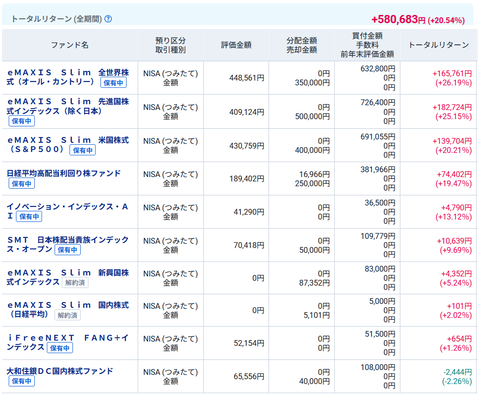Image resolution: width=480 pixels, height=398 pixels.
Task: Click return +165,761円 for 全世界株式
Action: (452, 74)
